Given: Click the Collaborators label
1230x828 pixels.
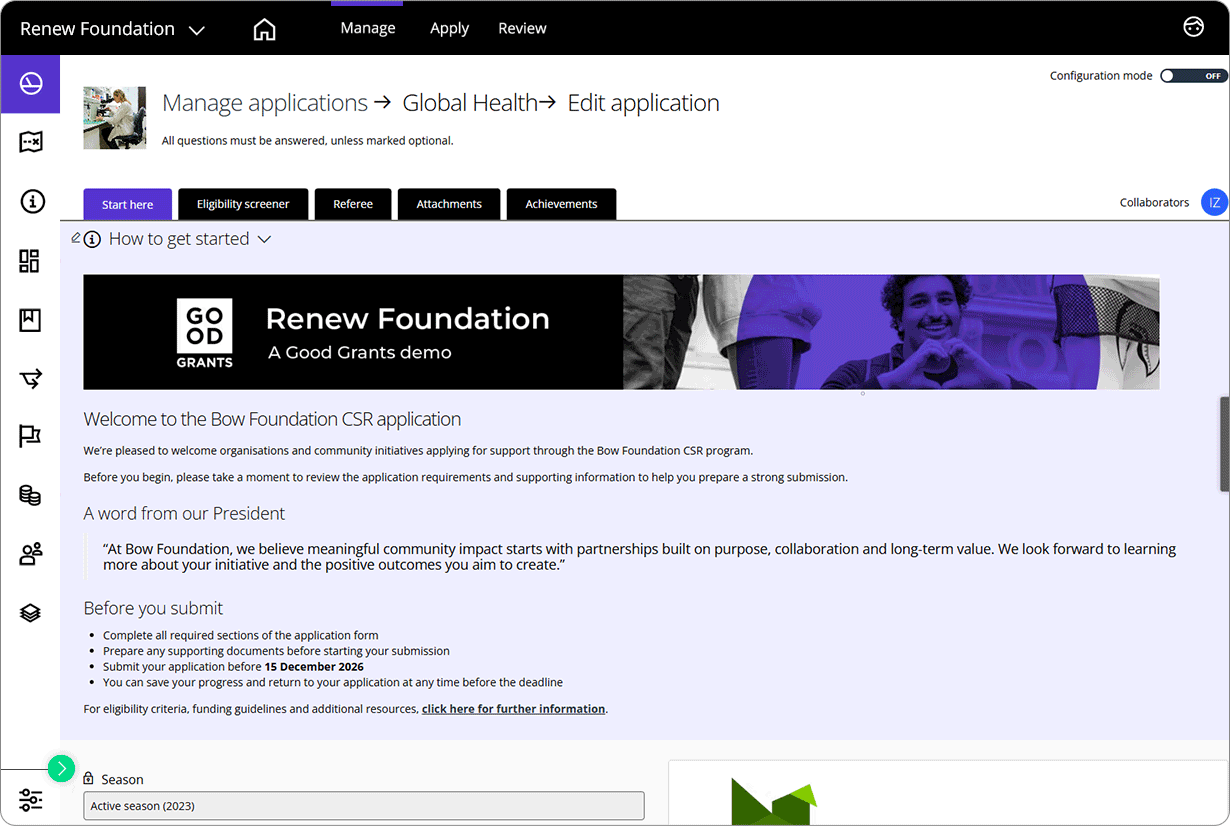Looking at the screenshot, I should (1154, 202).
